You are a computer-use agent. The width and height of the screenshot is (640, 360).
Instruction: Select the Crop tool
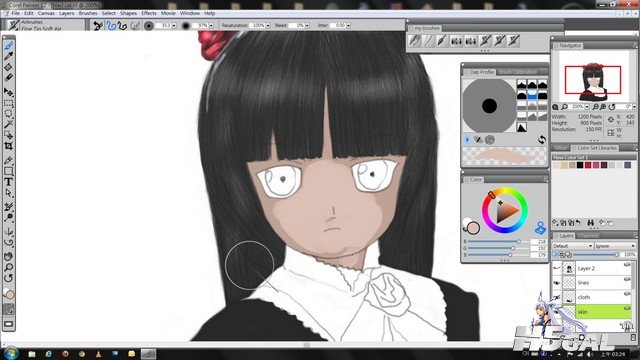pos(9,146)
